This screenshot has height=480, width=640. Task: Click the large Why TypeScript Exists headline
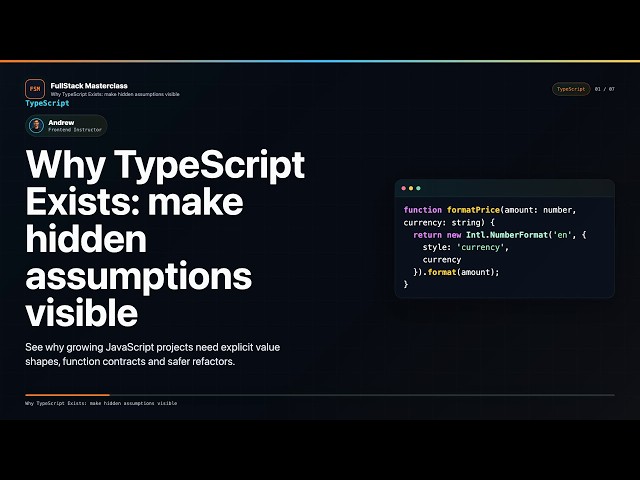pos(165,238)
